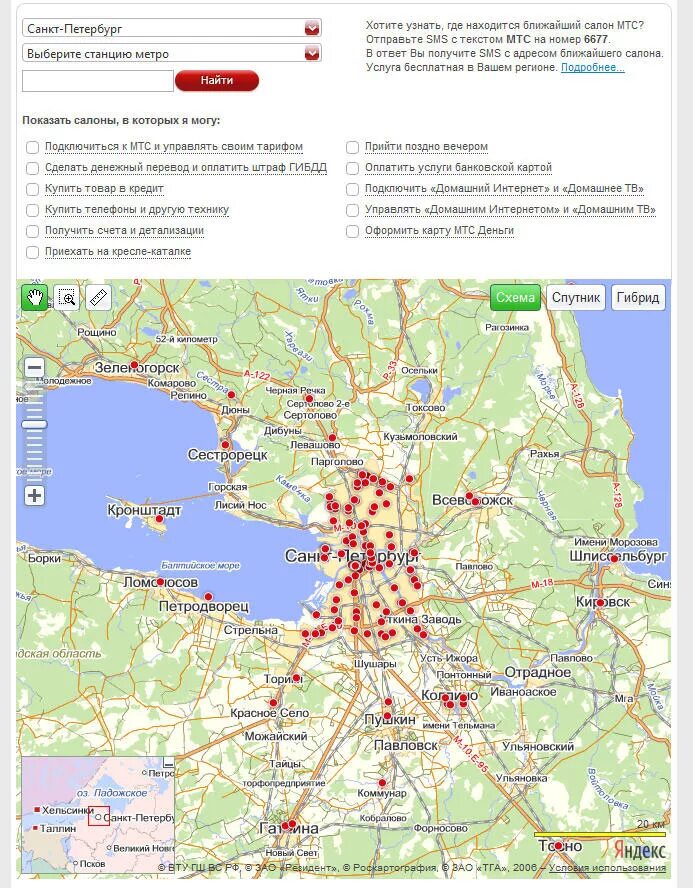Viewport: 693px width, 888px height.
Task: Open the 'Выберите станцию метро' dropdown
Action: 172,54
